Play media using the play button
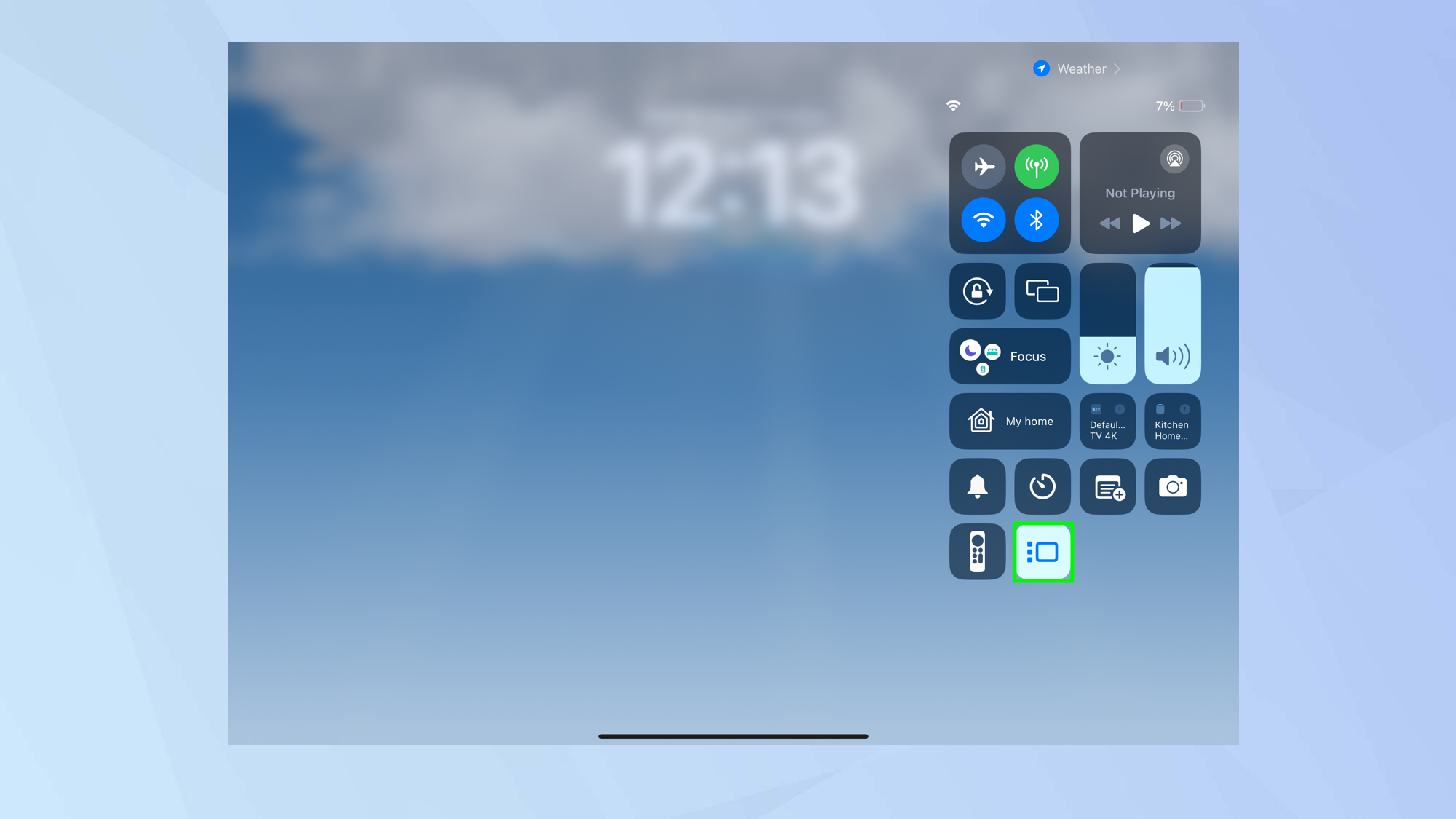 (x=1140, y=223)
